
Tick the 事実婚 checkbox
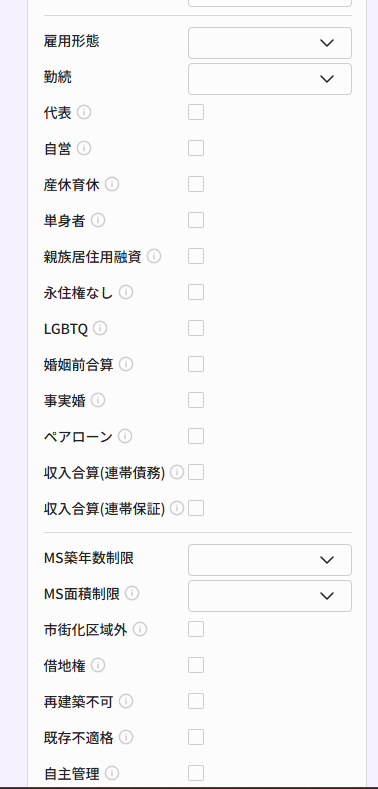pyautogui.click(x=196, y=400)
